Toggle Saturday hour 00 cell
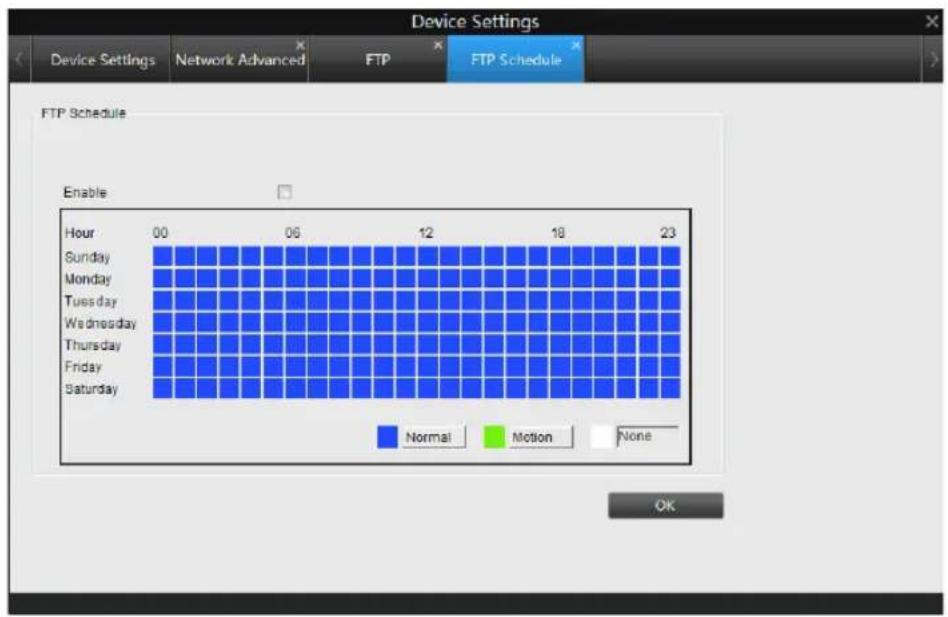Viewport: 948px width, 617px height. pyautogui.click(x=163, y=388)
